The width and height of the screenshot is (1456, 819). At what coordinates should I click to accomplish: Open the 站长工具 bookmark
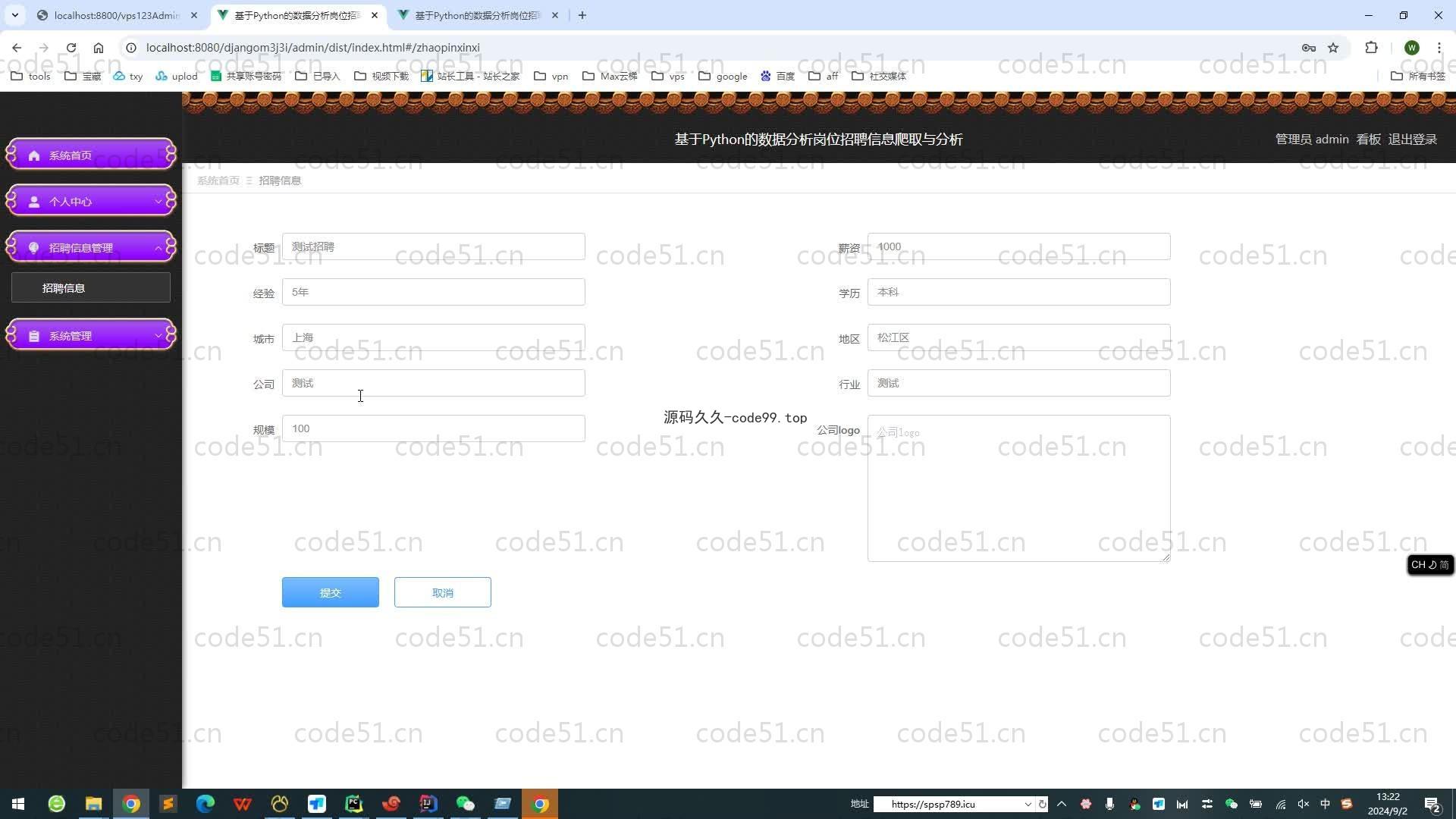(470, 76)
